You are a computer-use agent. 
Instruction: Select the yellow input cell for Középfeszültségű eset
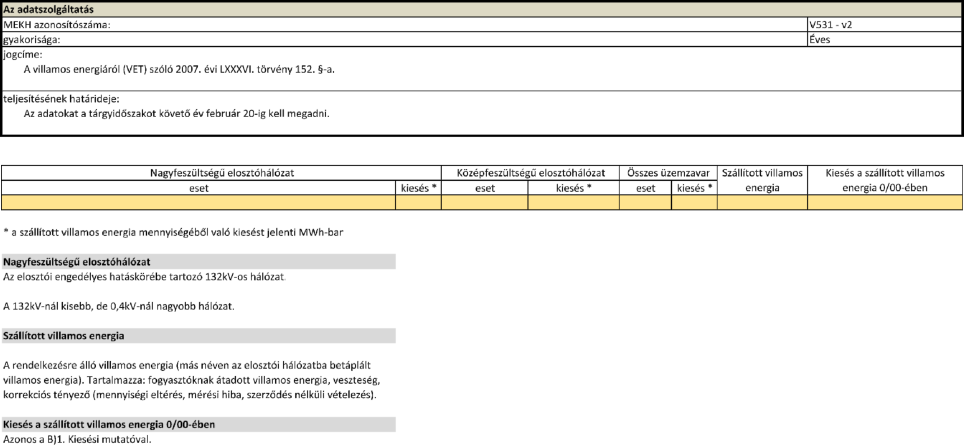485,203
